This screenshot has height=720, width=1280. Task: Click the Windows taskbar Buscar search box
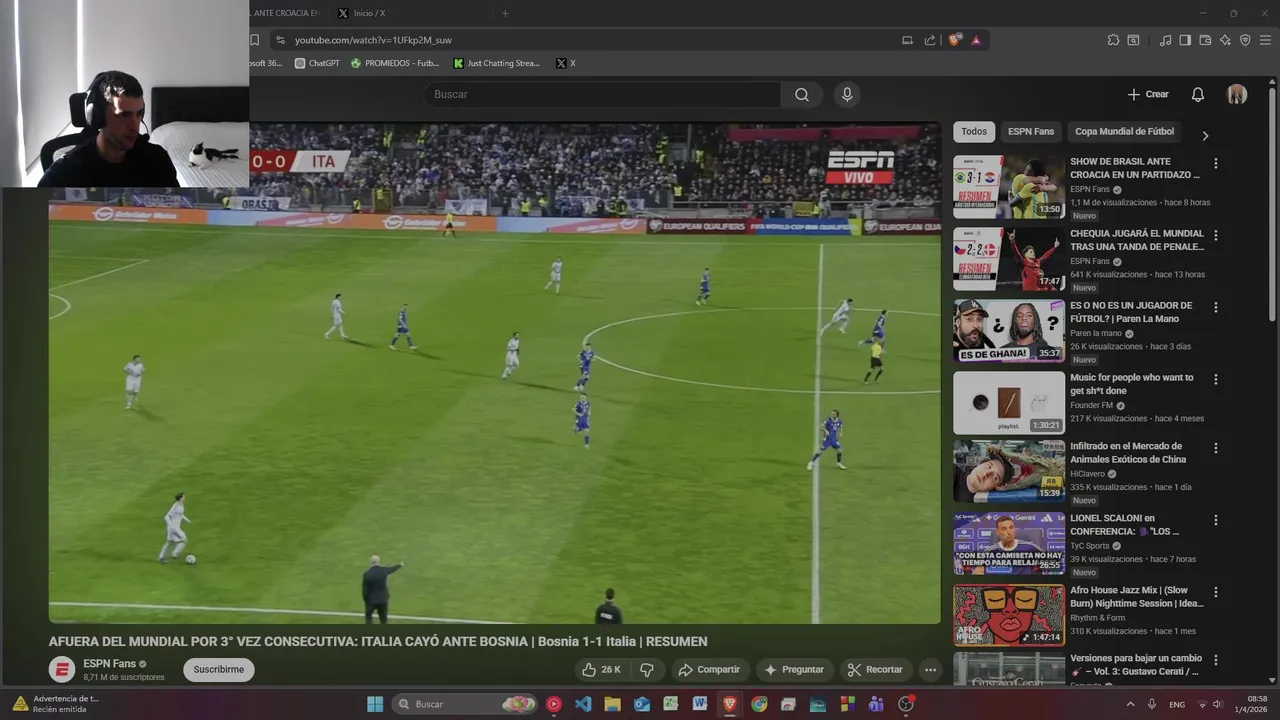464,704
